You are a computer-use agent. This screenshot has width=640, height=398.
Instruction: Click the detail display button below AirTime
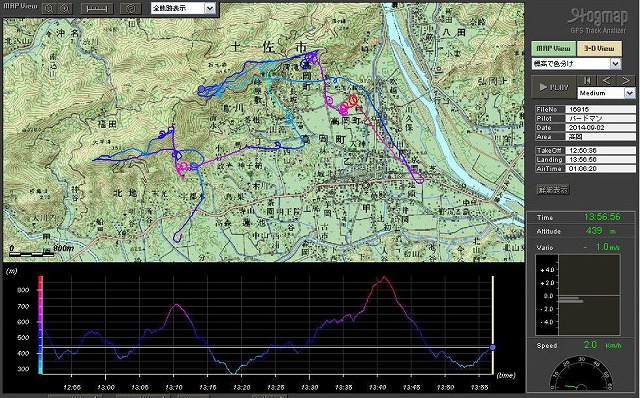[553, 189]
